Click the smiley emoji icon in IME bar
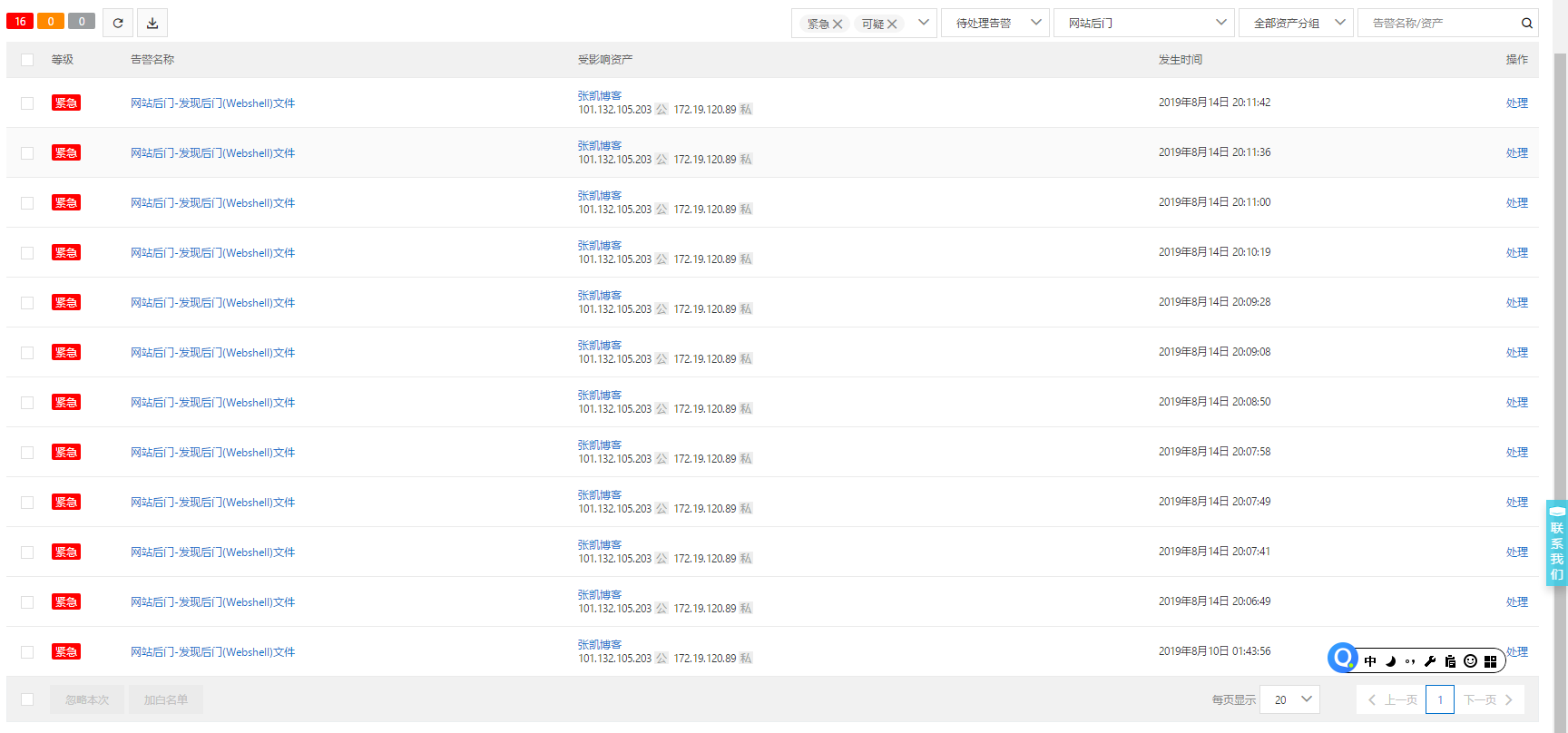The height and width of the screenshot is (733, 1568). pos(1470,661)
